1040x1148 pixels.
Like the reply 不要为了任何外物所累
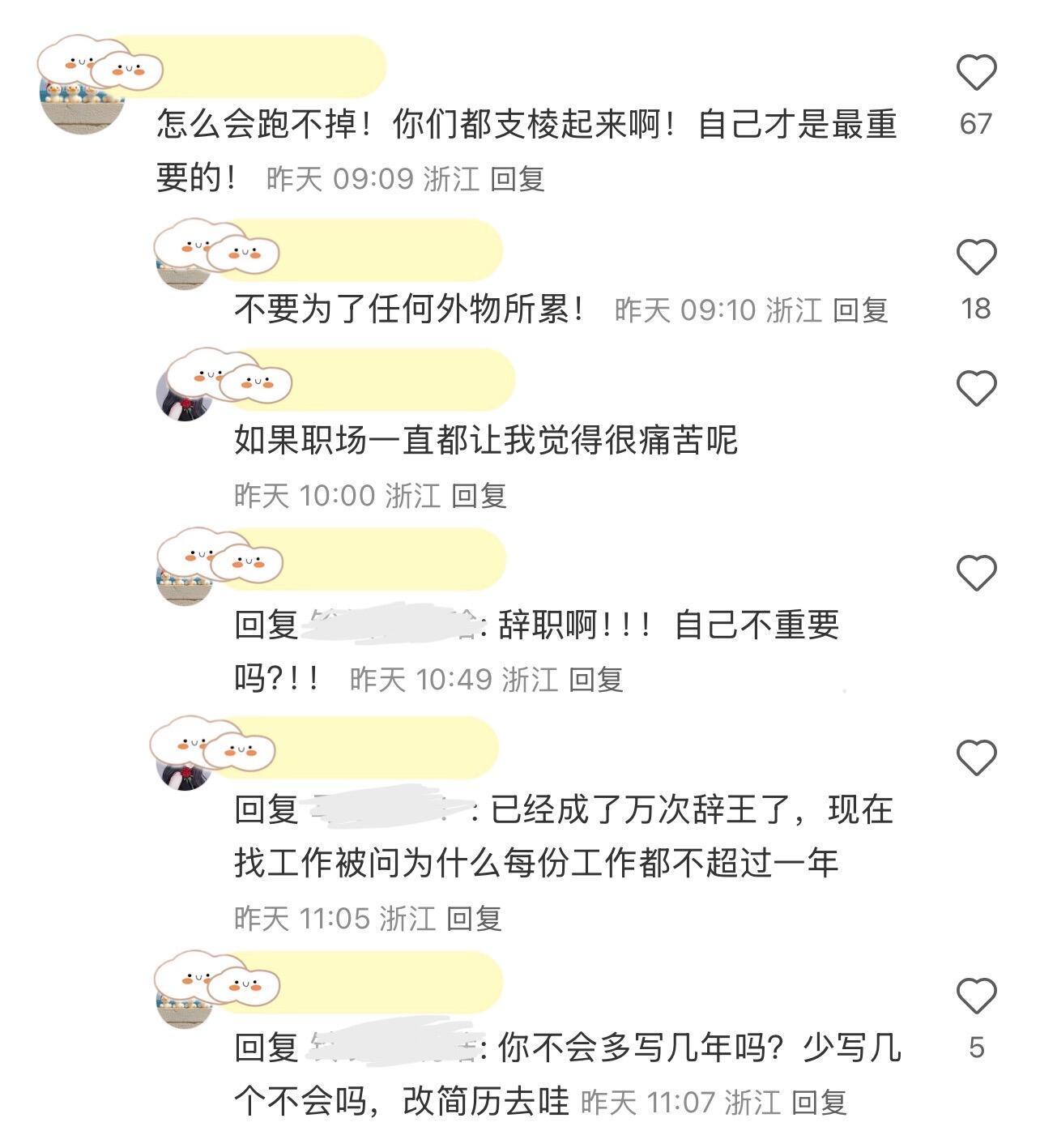976,258
